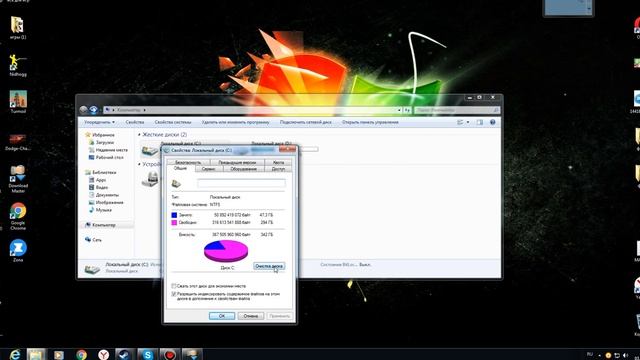Viewport: 640px width, 360px height.
Task: Launch Google Chrome from the taskbar
Action: (81, 355)
